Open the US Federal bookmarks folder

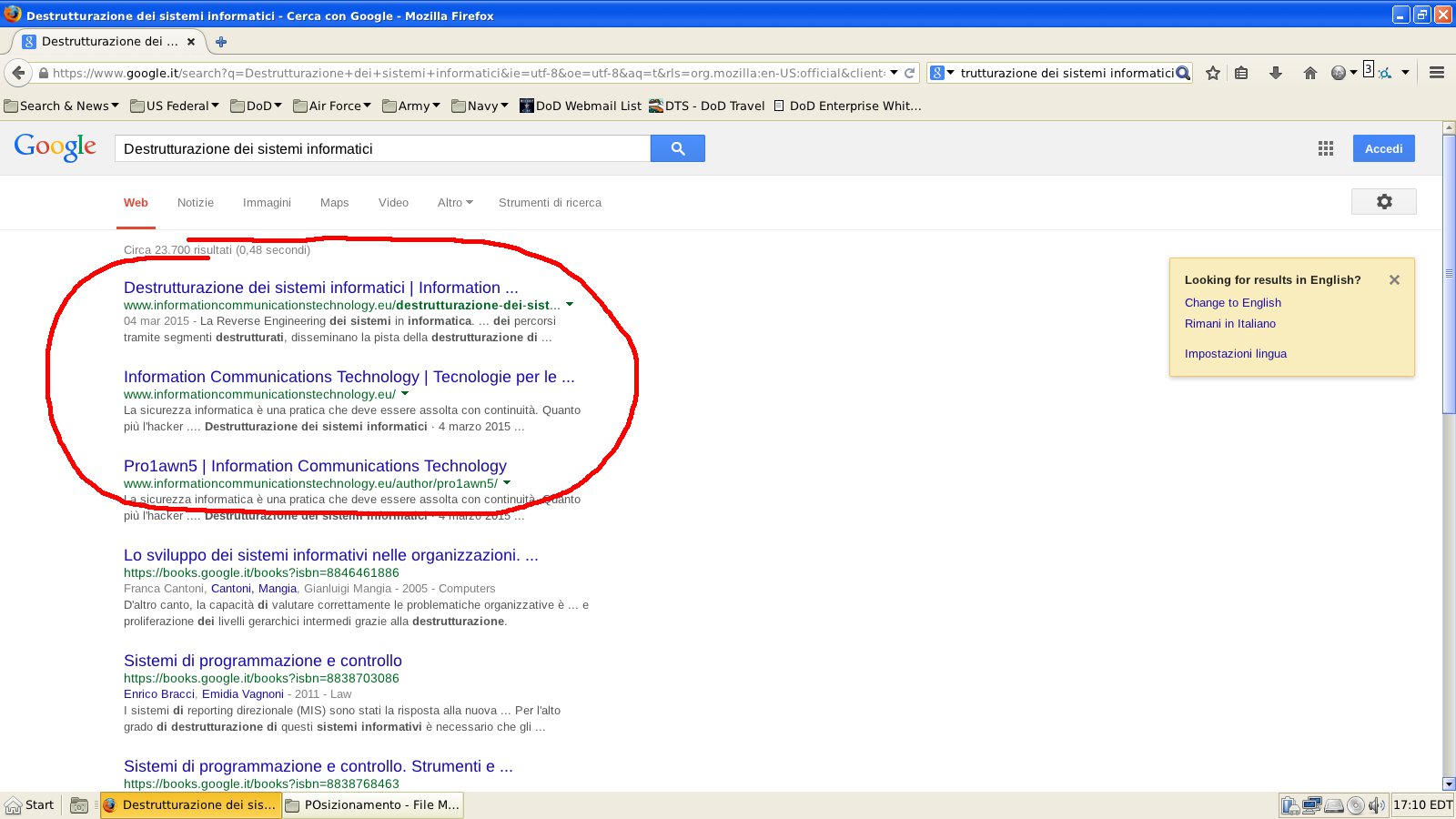(x=175, y=106)
